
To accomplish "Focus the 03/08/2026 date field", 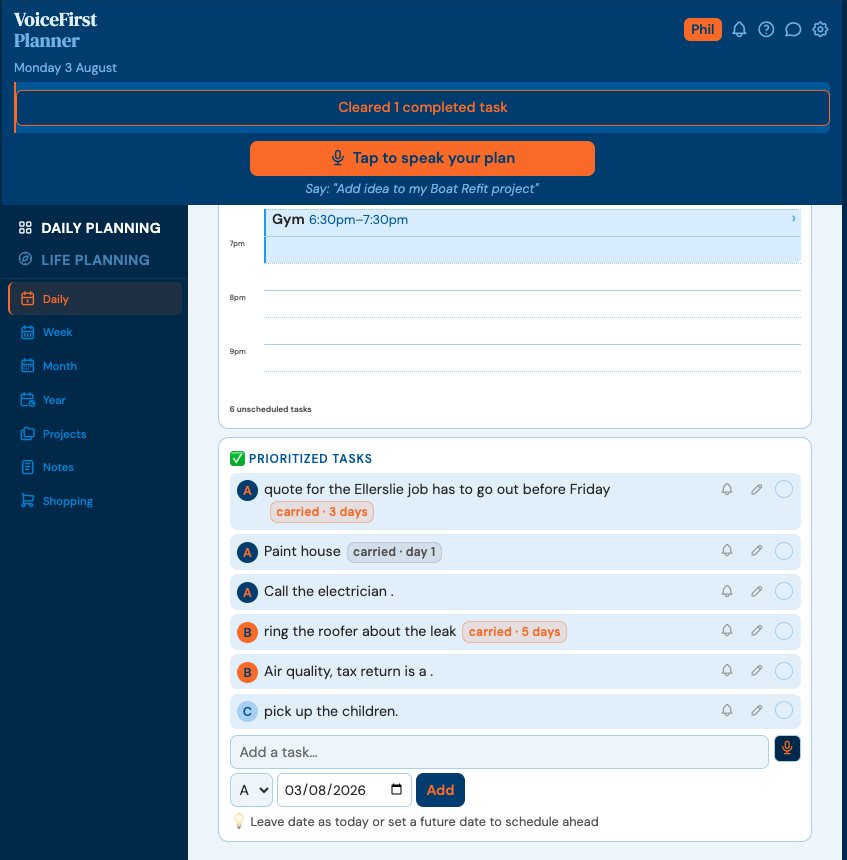I will (x=344, y=790).
